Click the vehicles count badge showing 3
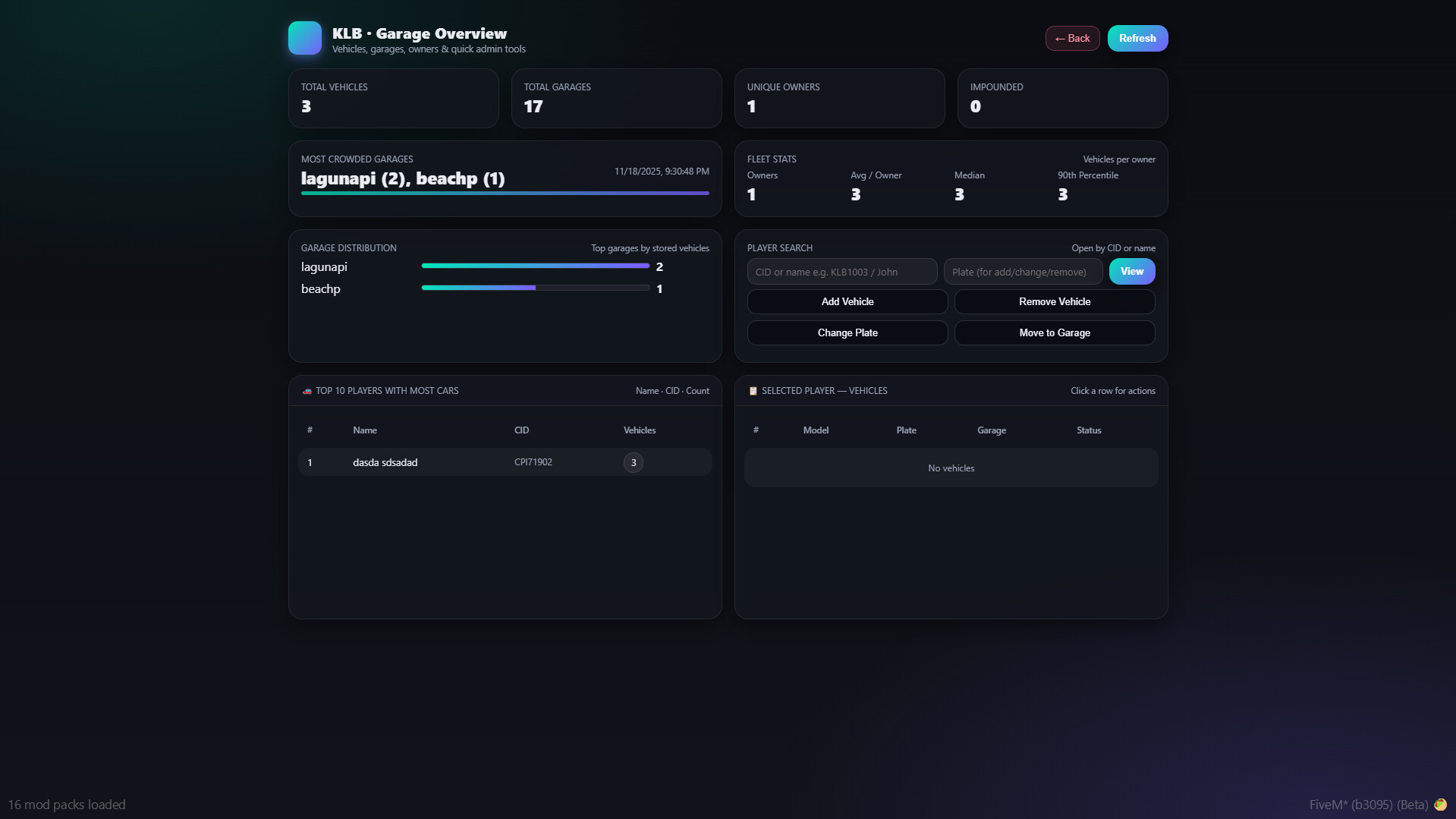The height and width of the screenshot is (819, 1456). click(633, 461)
